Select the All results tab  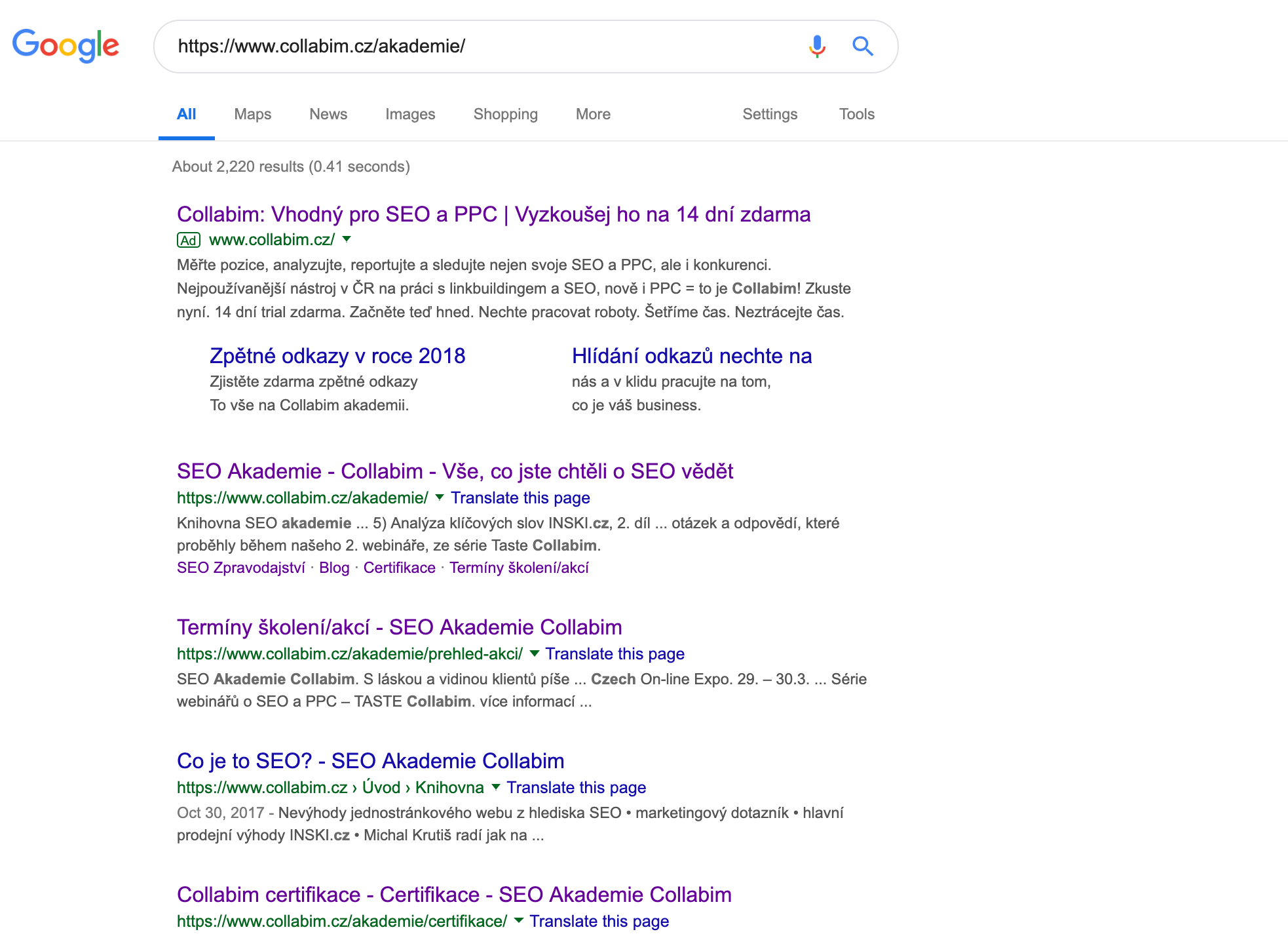click(x=187, y=114)
